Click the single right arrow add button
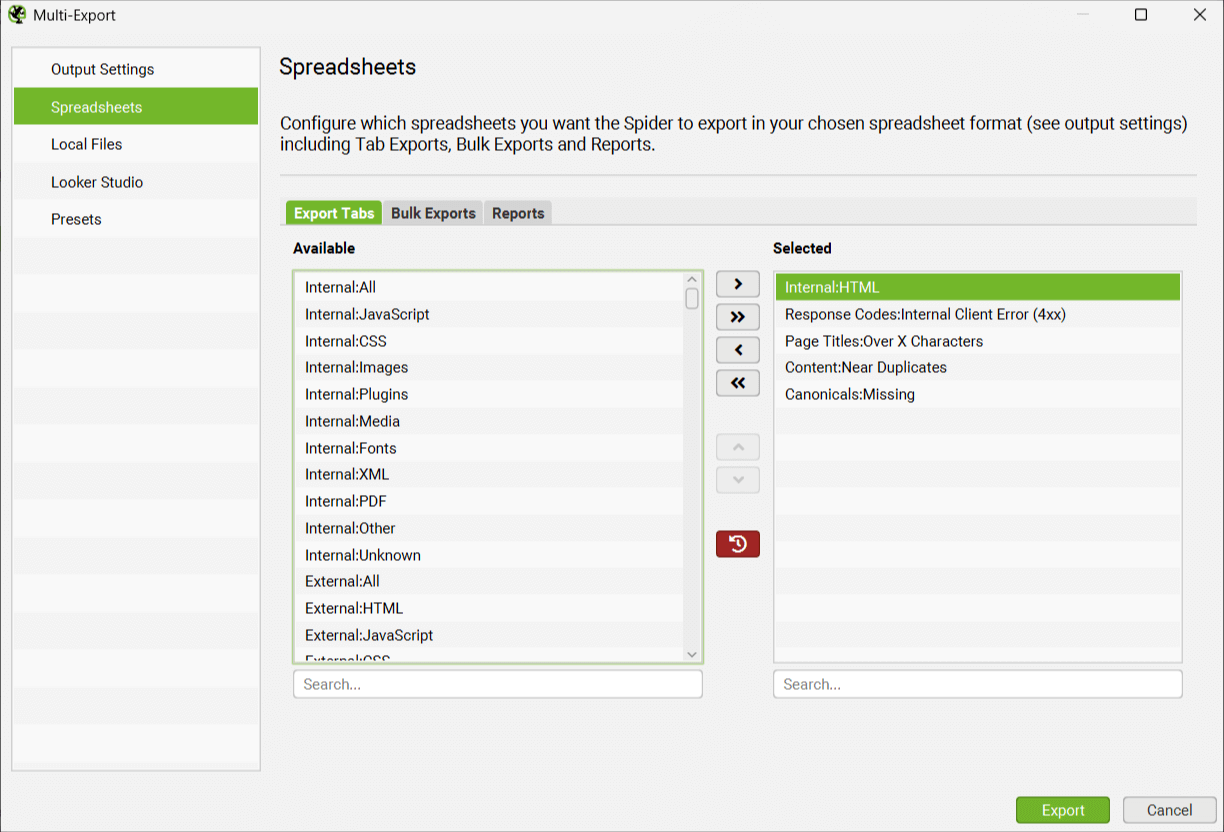 click(x=738, y=284)
